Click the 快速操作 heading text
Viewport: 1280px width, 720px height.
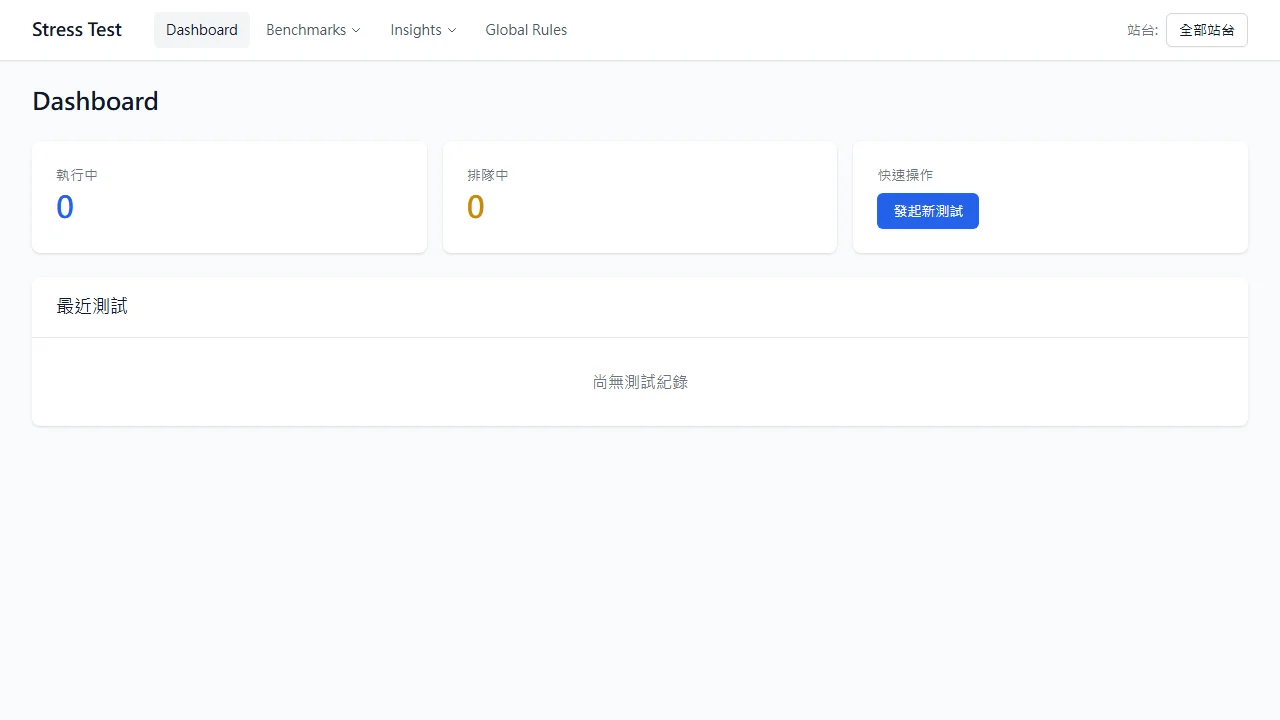[905, 175]
